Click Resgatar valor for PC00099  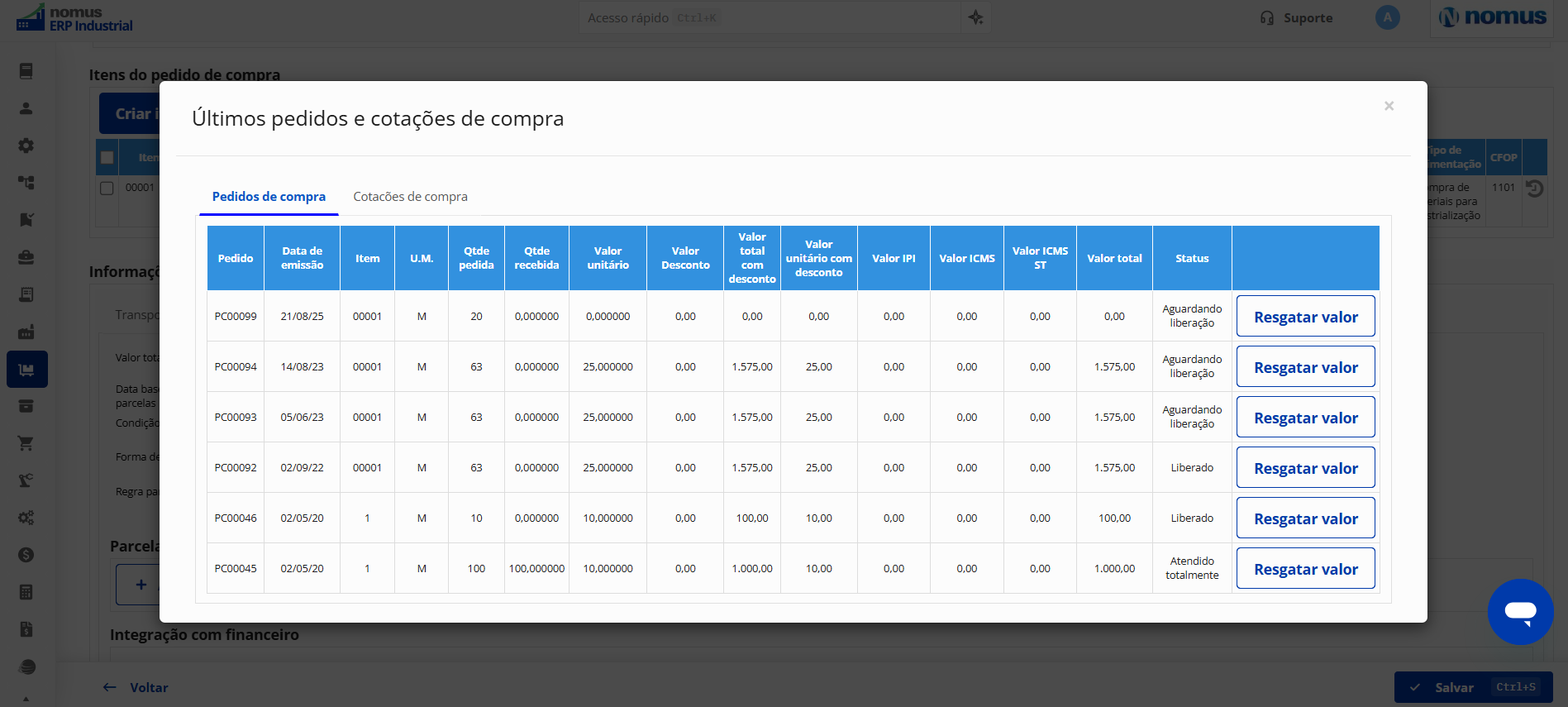1305,317
